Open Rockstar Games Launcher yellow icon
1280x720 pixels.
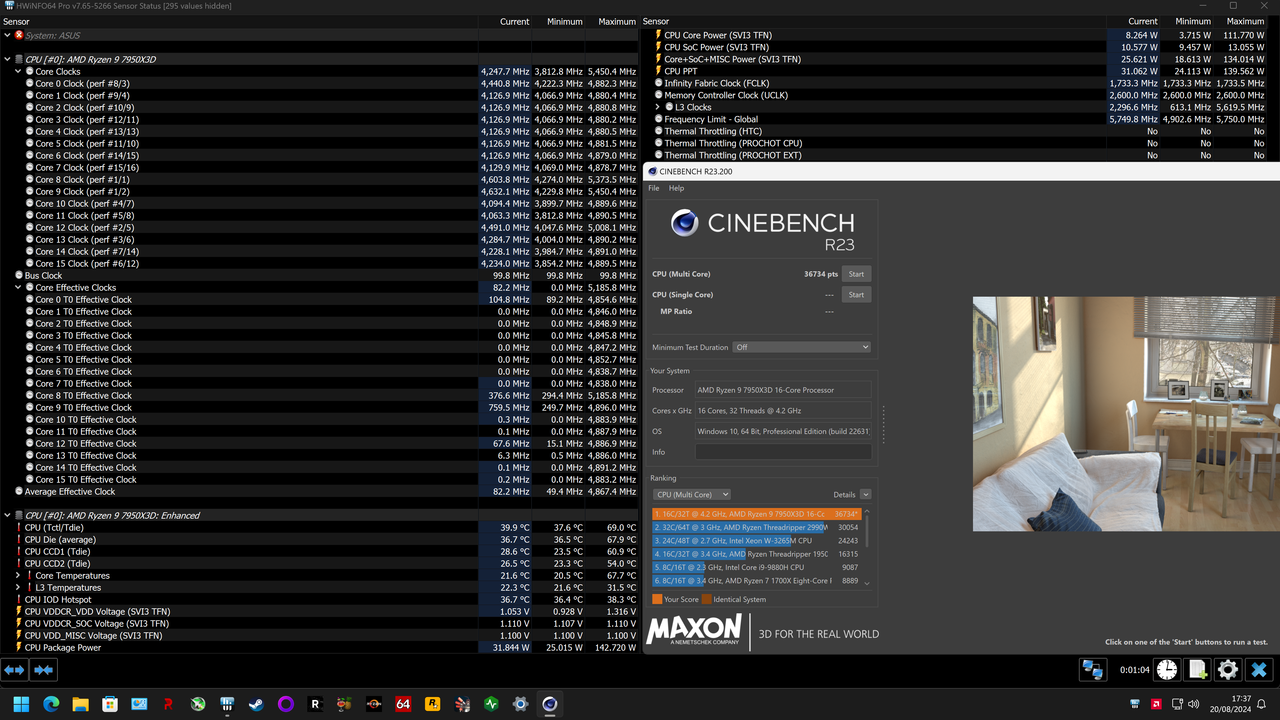point(432,704)
